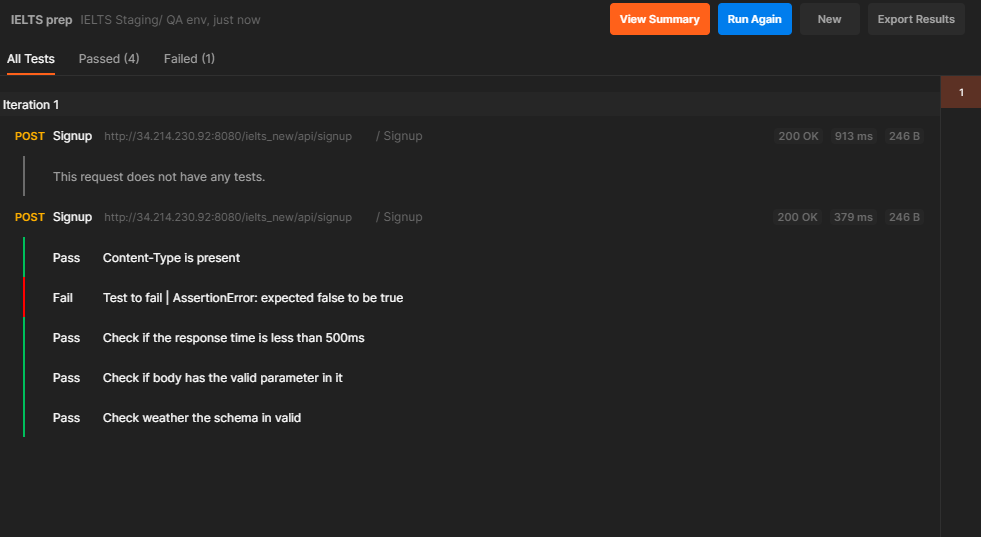This screenshot has height=537, width=981.
Task: Open the Signup request with 913 ms response
Action: [x=72, y=136]
